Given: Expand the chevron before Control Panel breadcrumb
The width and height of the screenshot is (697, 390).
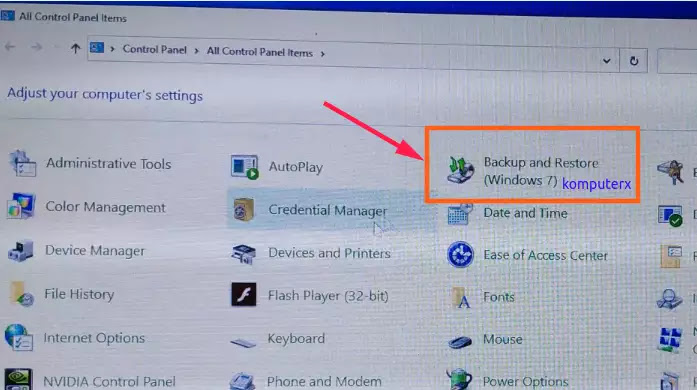Looking at the screenshot, I should pos(112,48).
